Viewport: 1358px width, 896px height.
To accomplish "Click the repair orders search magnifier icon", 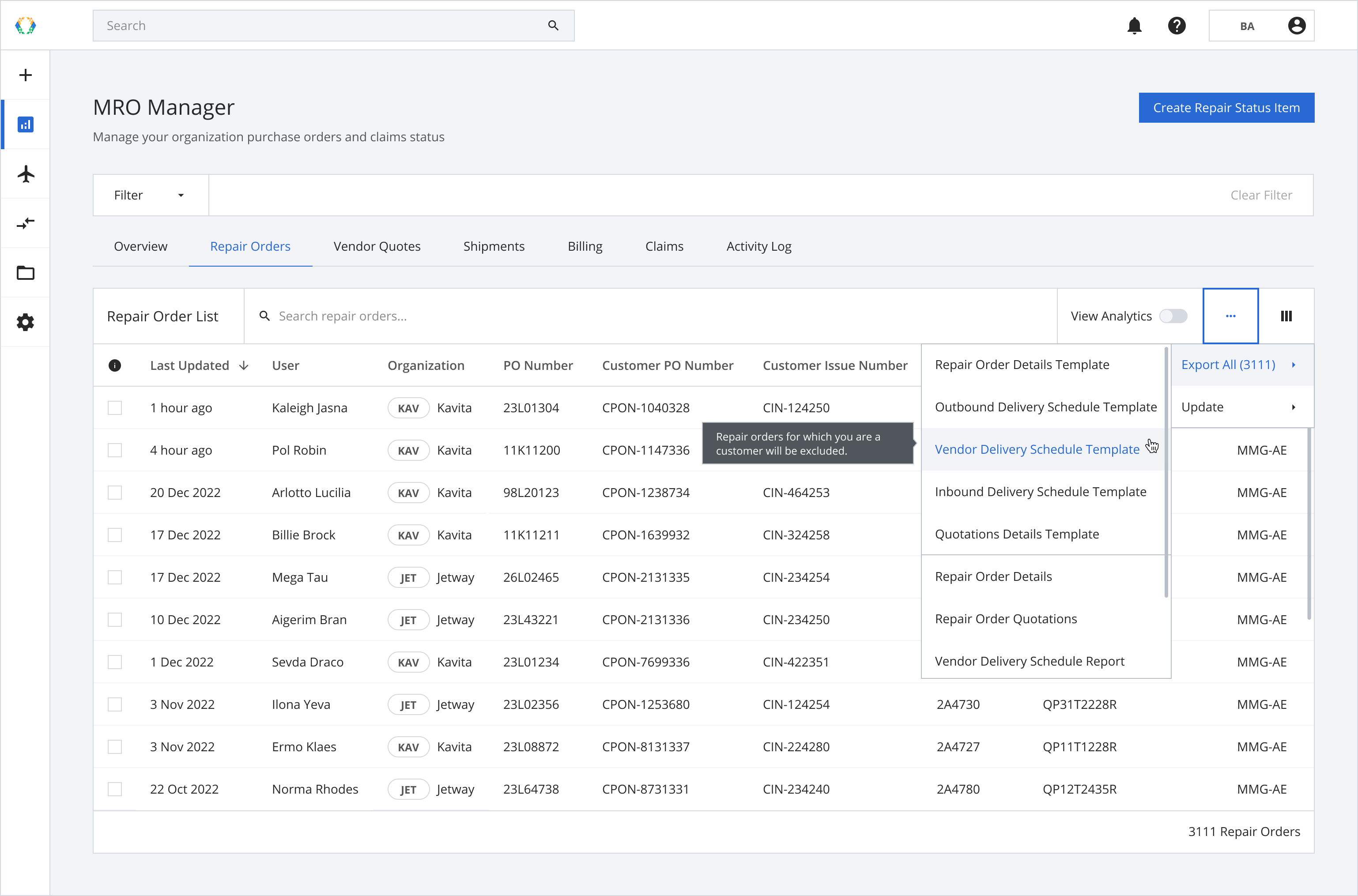I will [x=264, y=316].
